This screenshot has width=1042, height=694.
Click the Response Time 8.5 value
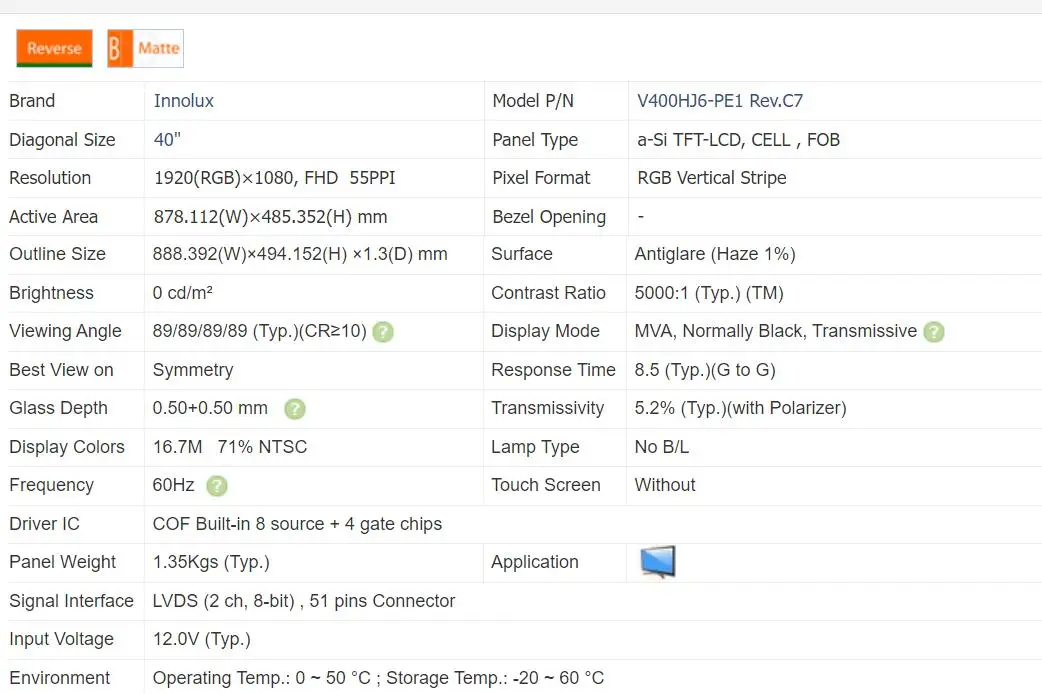[x=704, y=370]
